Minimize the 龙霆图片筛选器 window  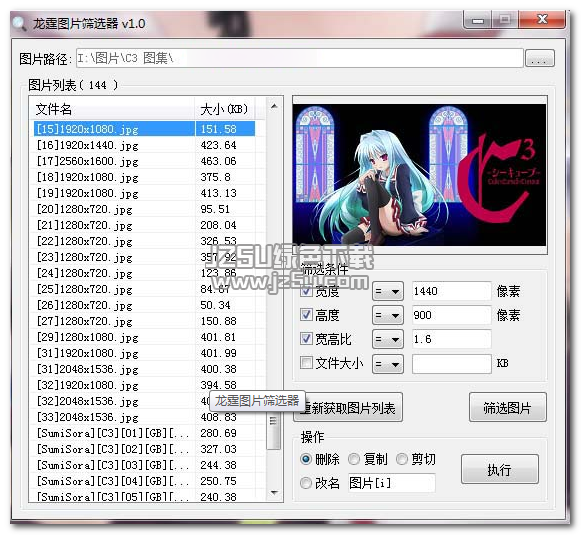tap(478, 20)
